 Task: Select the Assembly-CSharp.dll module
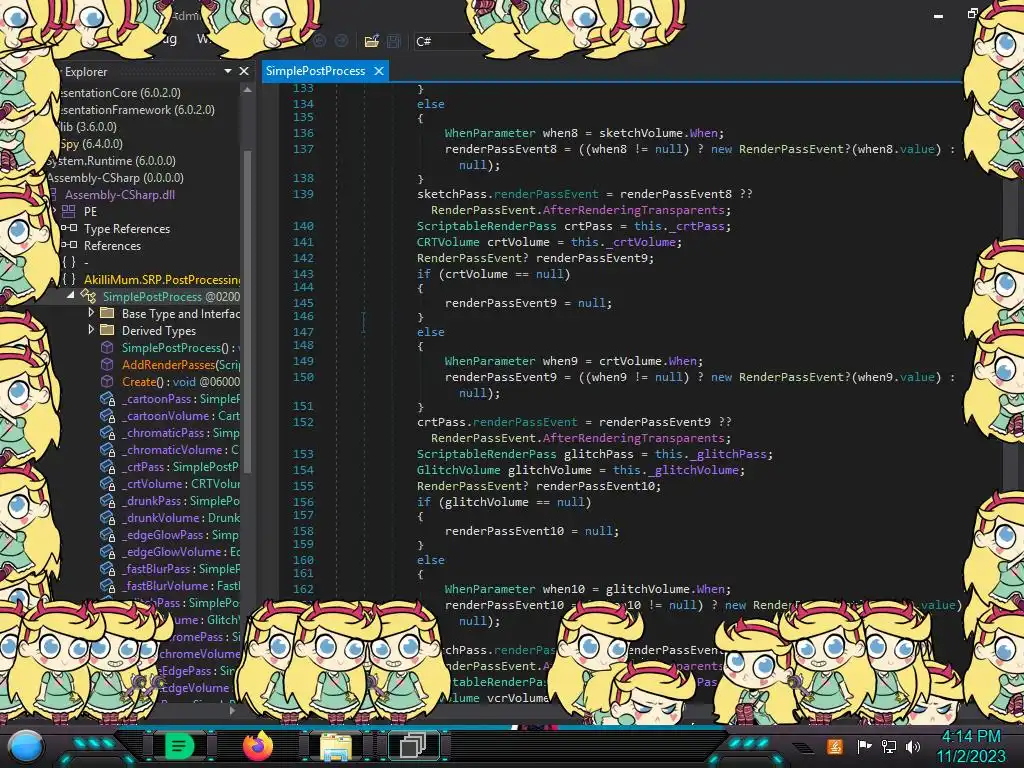(120, 195)
